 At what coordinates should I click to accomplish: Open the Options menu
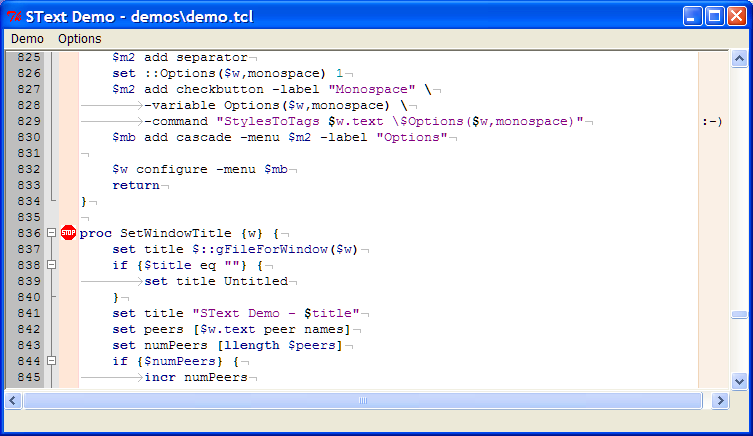(79, 39)
